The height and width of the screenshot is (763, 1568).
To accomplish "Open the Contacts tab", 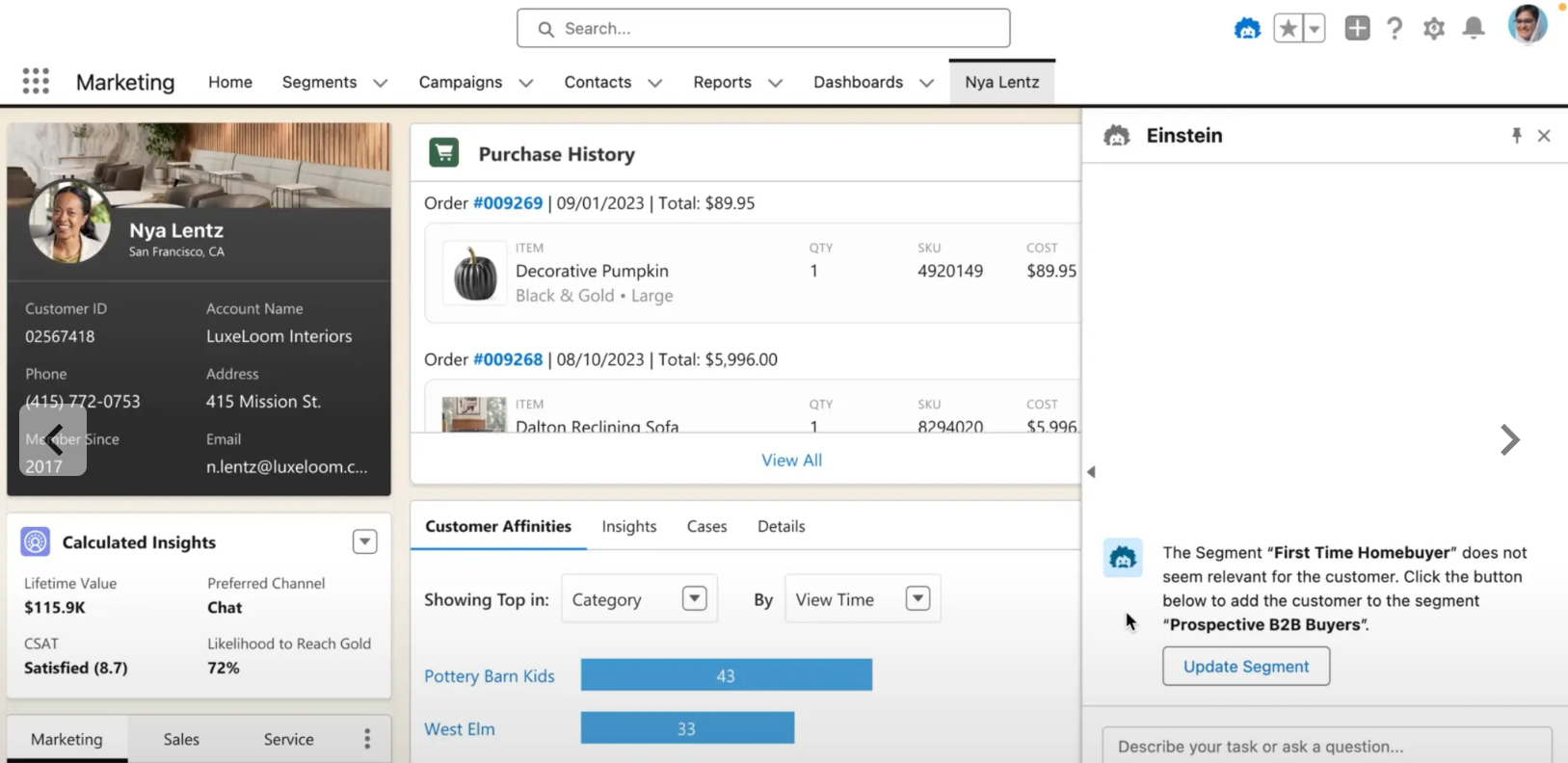I will click(x=598, y=82).
